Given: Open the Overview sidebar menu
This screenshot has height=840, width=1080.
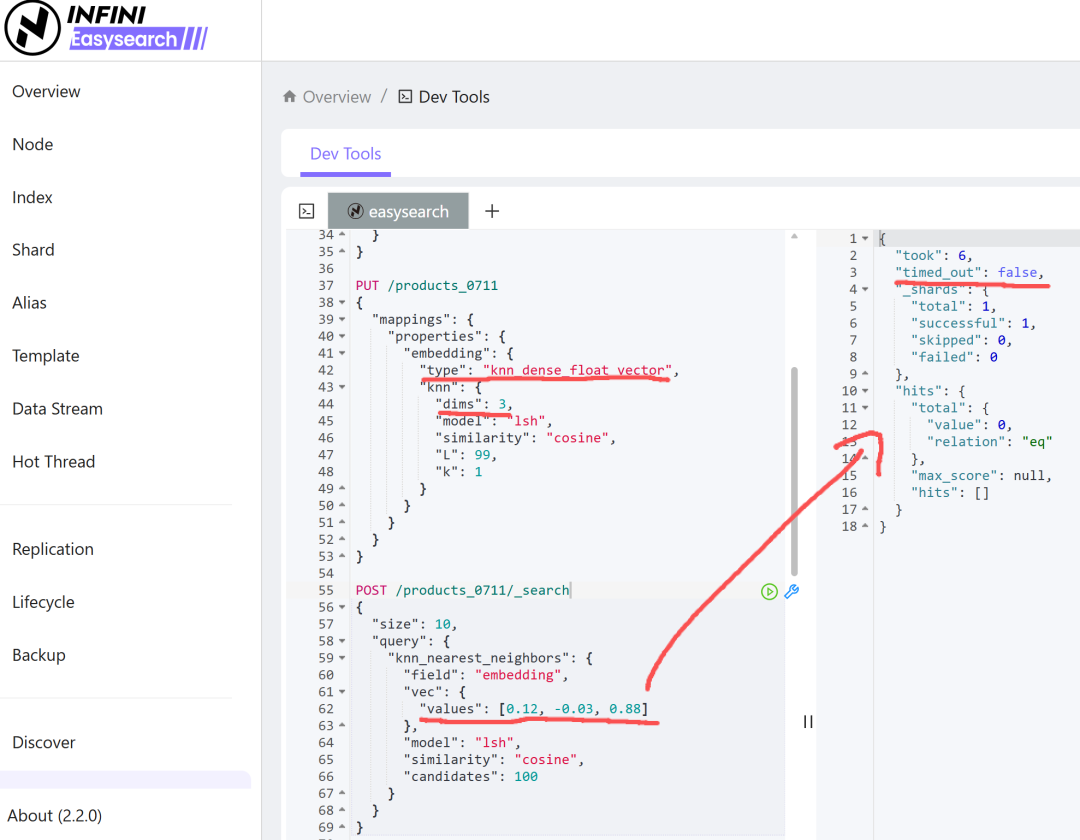Looking at the screenshot, I should 46,92.
